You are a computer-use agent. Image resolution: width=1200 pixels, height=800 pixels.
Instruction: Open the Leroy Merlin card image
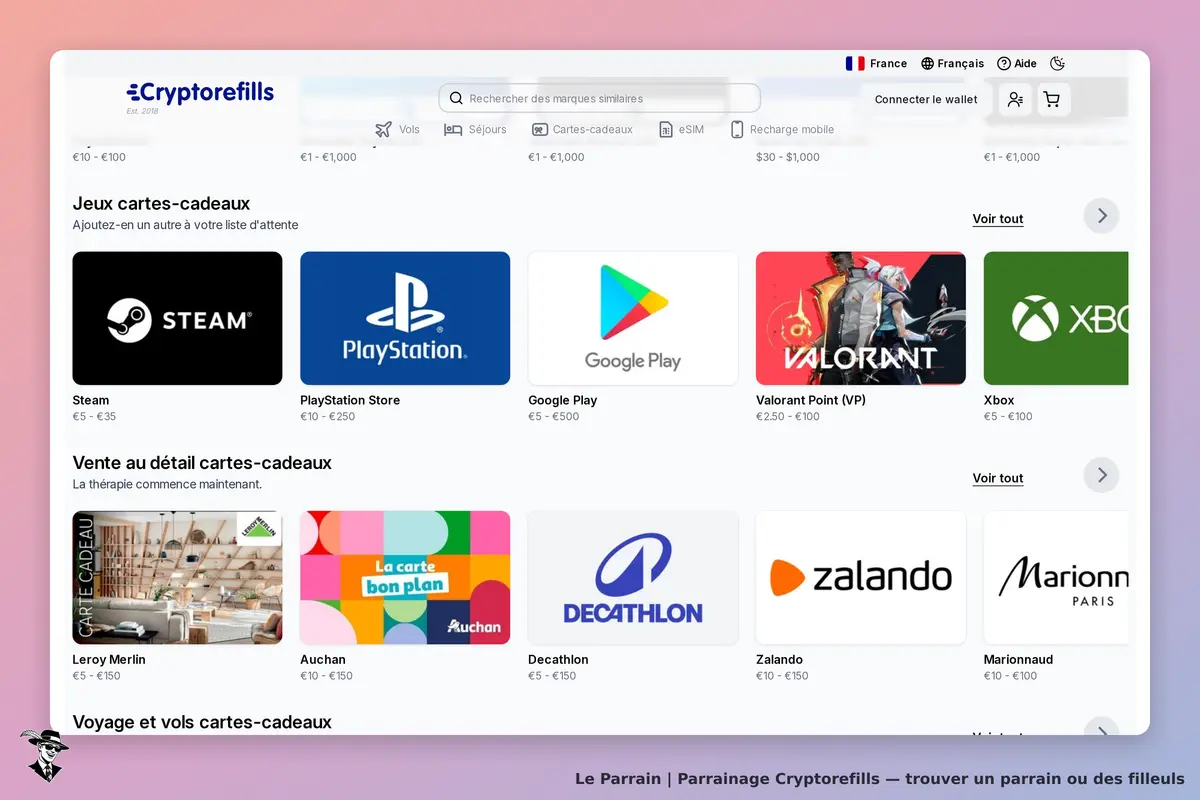(177, 578)
